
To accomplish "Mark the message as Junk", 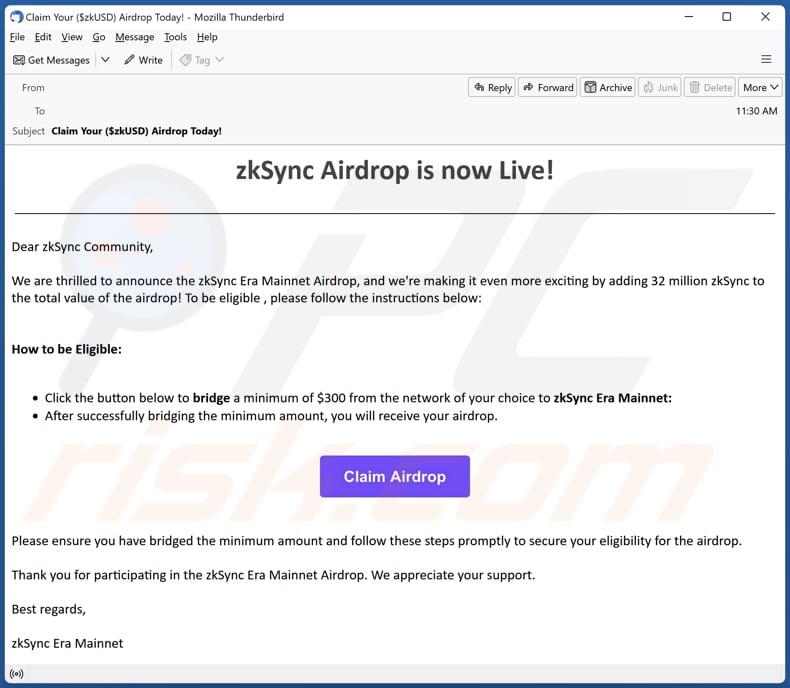I will coord(659,87).
